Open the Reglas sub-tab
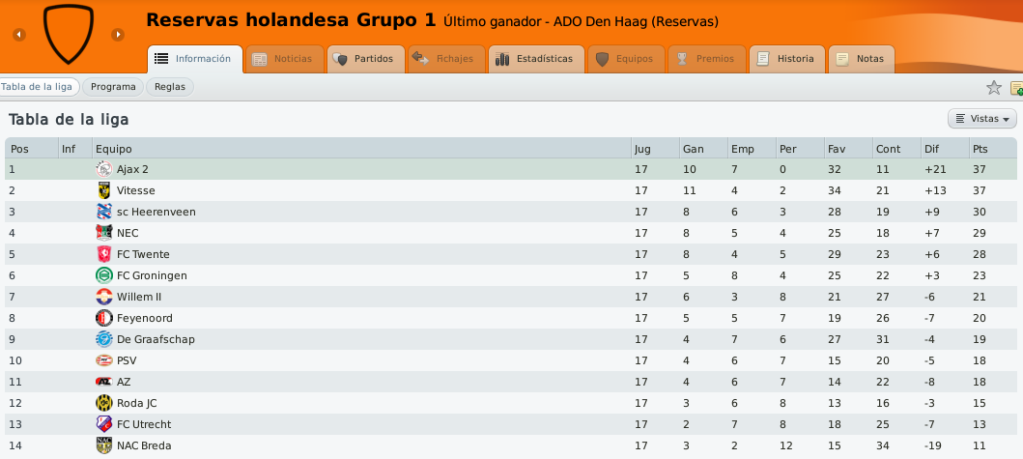Viewport: 1023px width, 459px height. click(x=170, y=87)
